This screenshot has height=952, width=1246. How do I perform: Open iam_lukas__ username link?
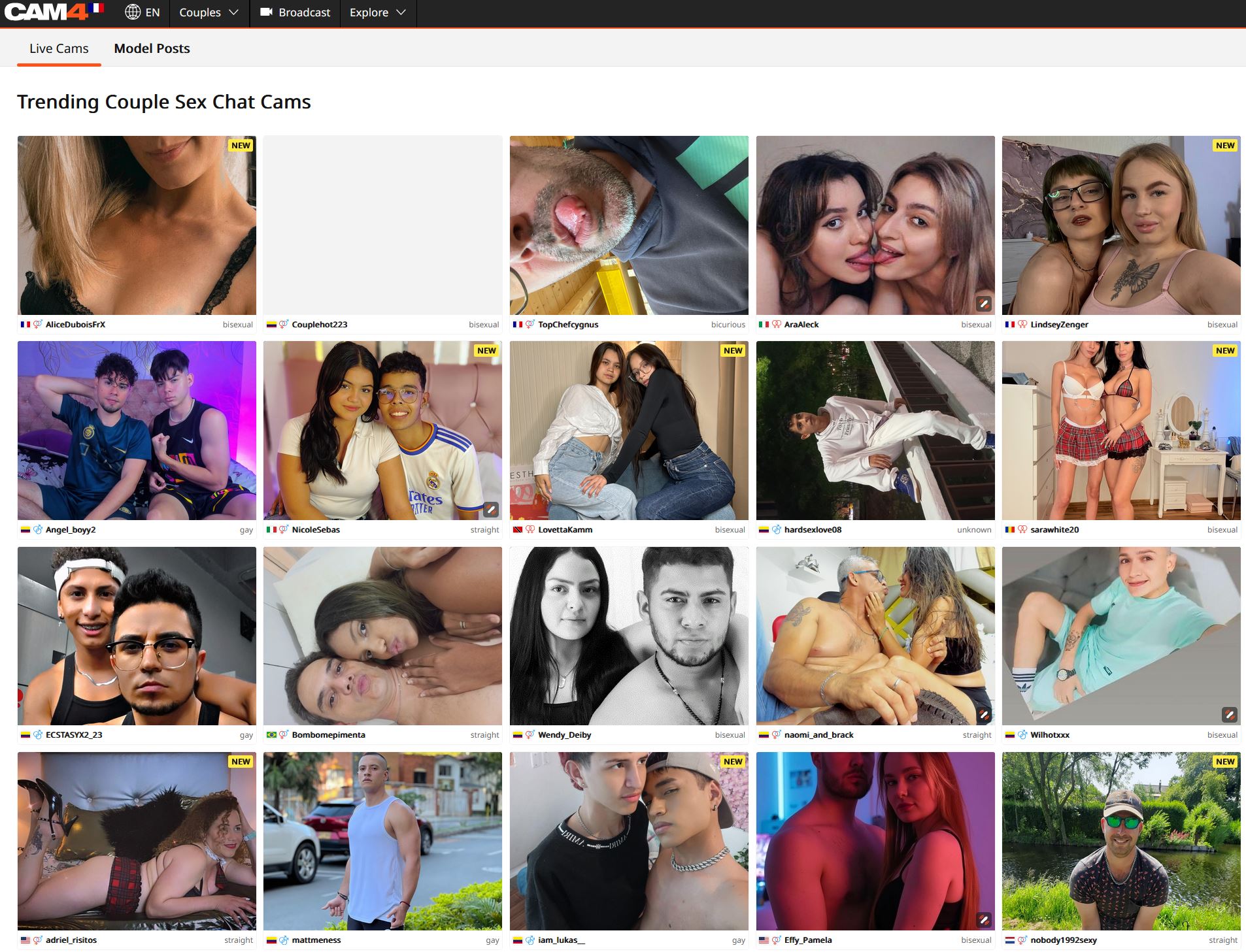pyautogui.click(x=562, y=940)
